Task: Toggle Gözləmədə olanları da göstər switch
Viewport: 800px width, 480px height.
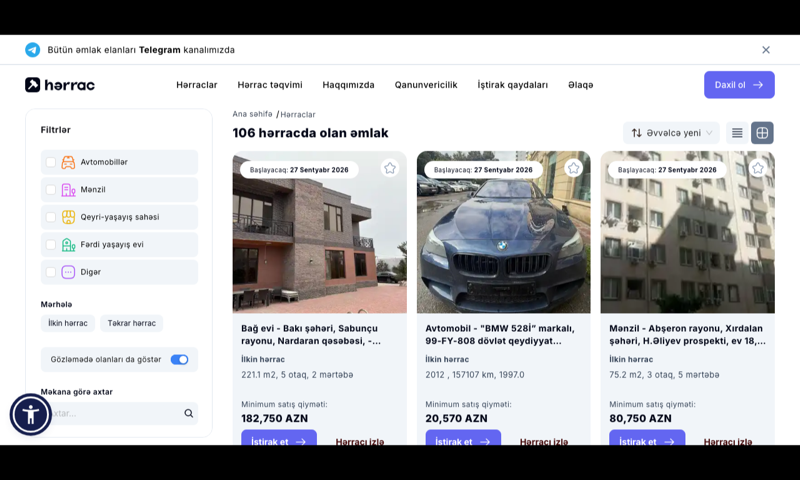Action: point(179,360)
